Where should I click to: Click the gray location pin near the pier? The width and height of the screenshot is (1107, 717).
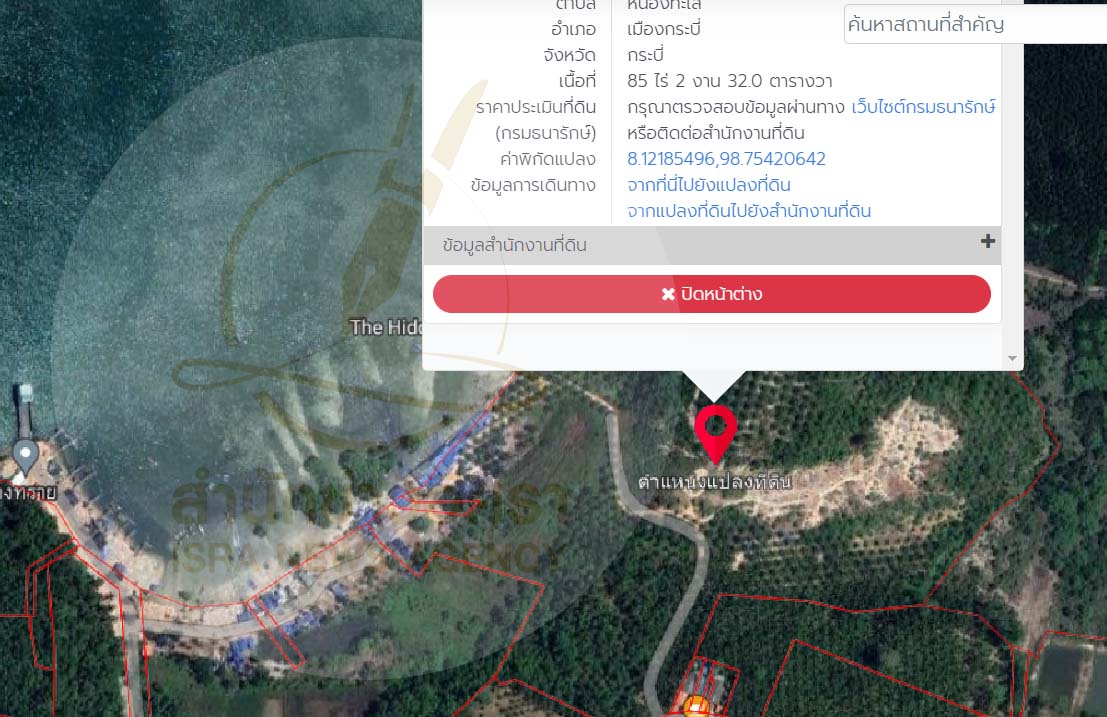click(25, 456)
